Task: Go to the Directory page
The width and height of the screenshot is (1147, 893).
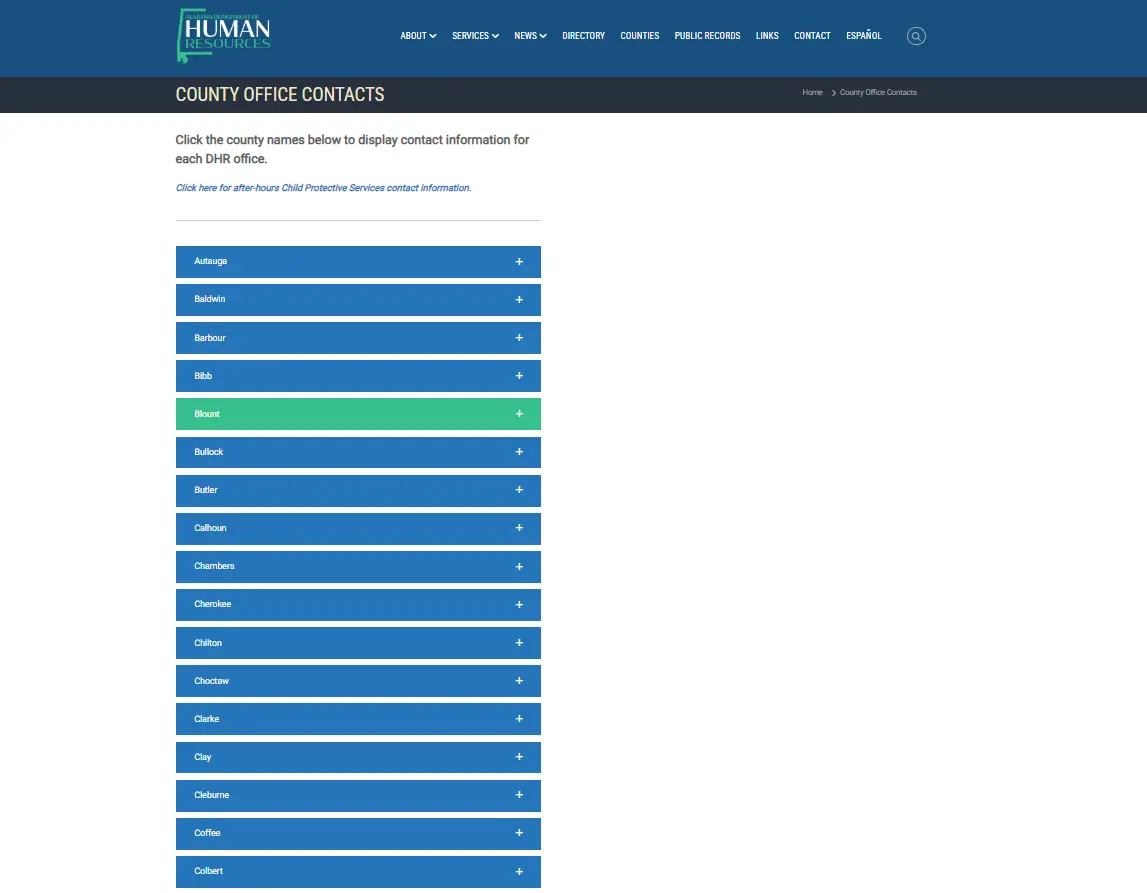Action: [583, 36]
